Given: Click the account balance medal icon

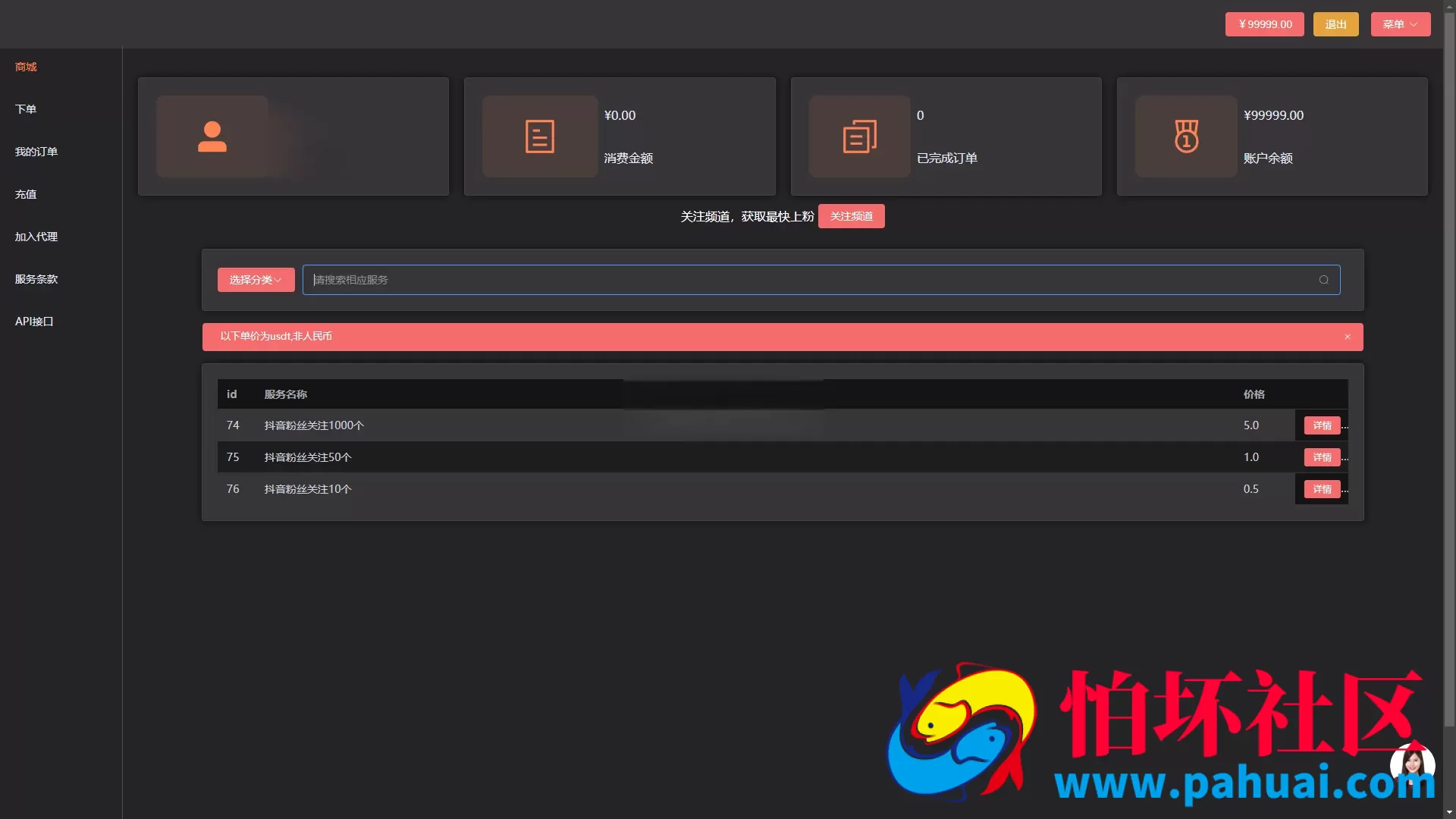Looking at the screenshot, I should pyautogui.click(x=1186, y=136).
